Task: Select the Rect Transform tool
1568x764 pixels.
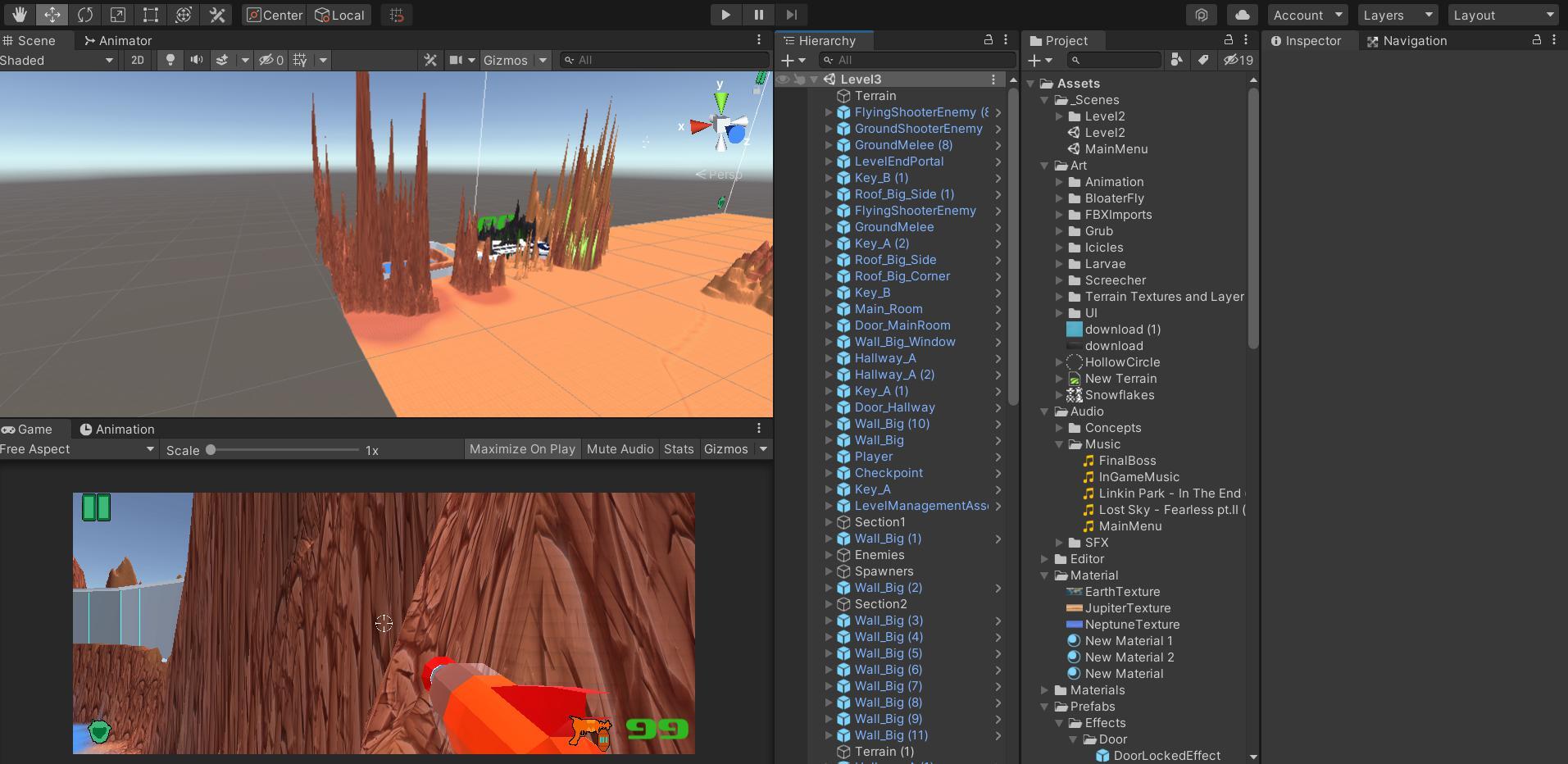Action: 151,15
